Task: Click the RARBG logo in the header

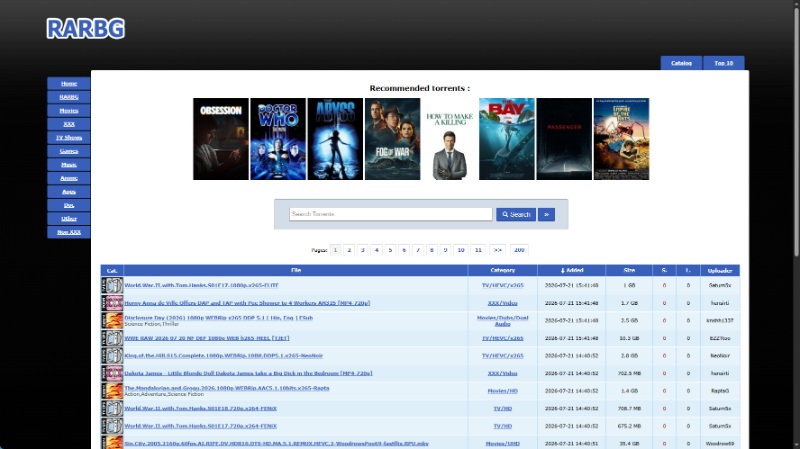Action: pos(85,29)
